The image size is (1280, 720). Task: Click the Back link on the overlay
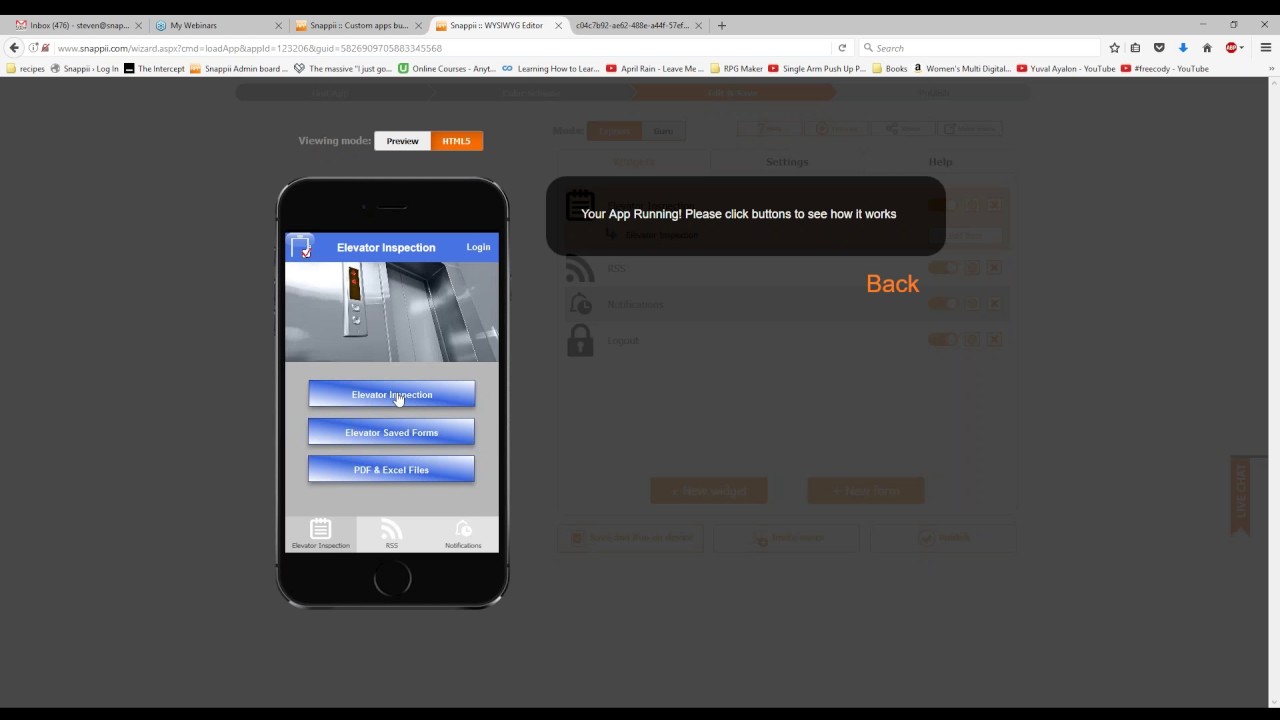892,284
